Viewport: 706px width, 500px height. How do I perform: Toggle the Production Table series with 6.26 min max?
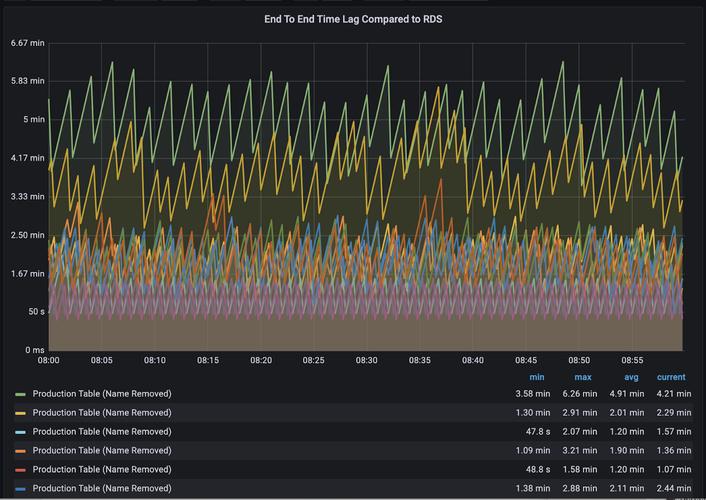102,394
